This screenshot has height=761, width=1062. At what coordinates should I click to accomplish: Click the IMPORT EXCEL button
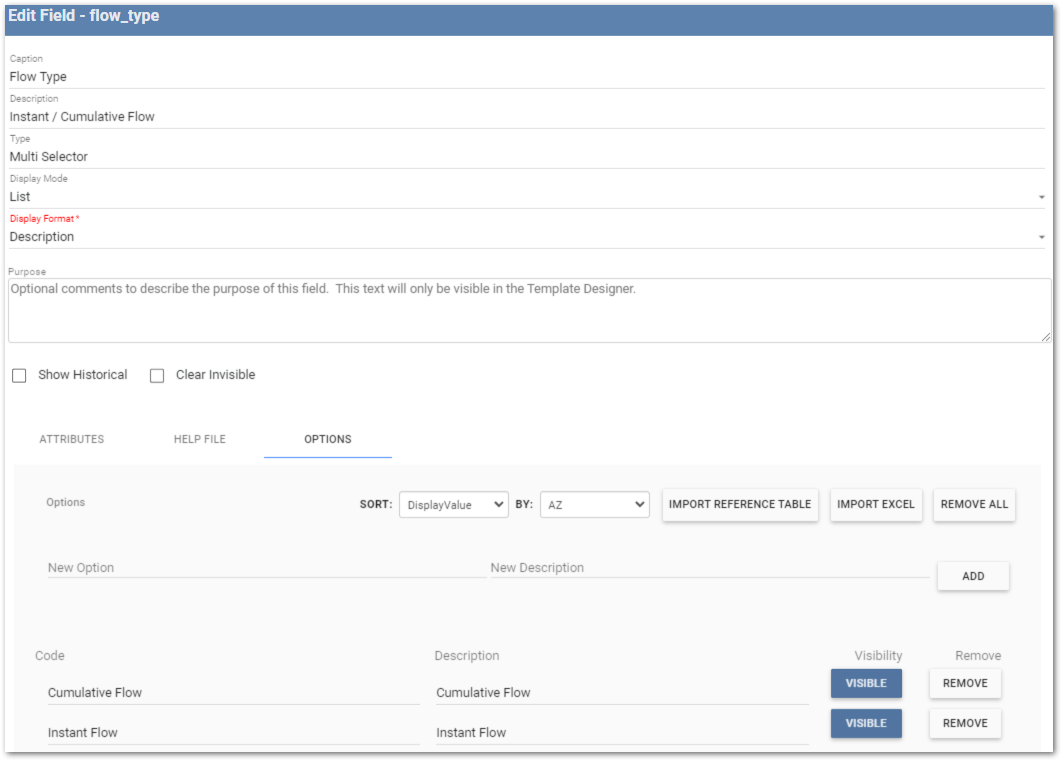pos(876,505)
